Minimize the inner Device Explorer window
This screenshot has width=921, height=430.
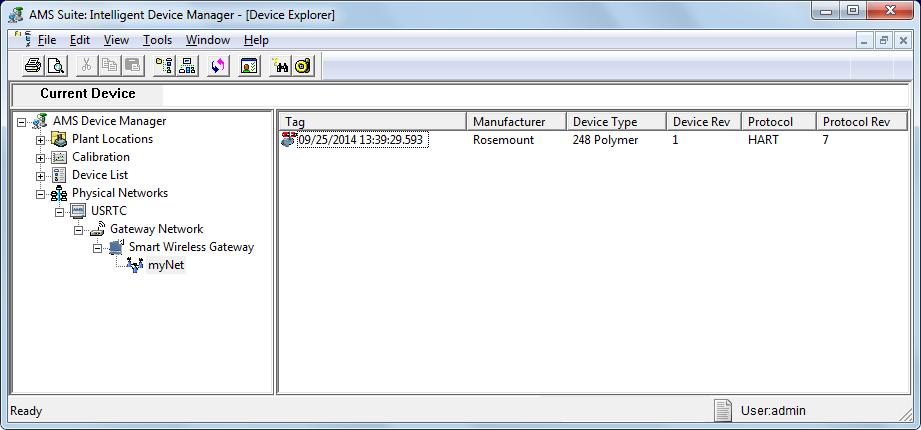pyautogui.click(x=865, y=41)
